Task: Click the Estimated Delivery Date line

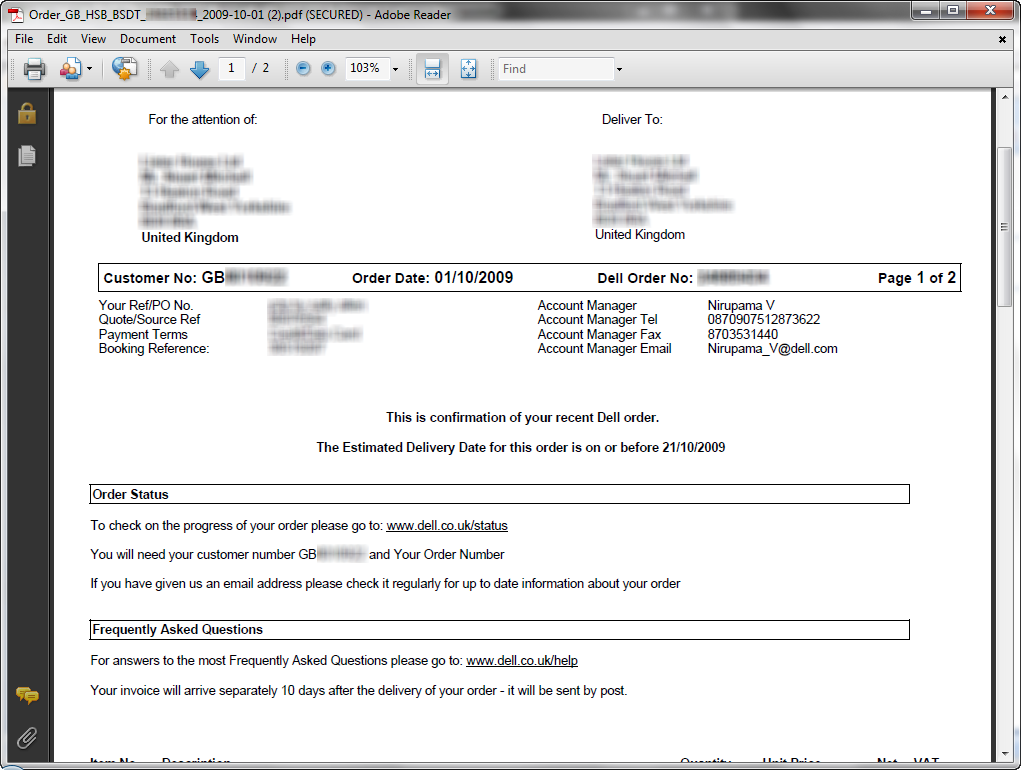Action: click(521, 447)
